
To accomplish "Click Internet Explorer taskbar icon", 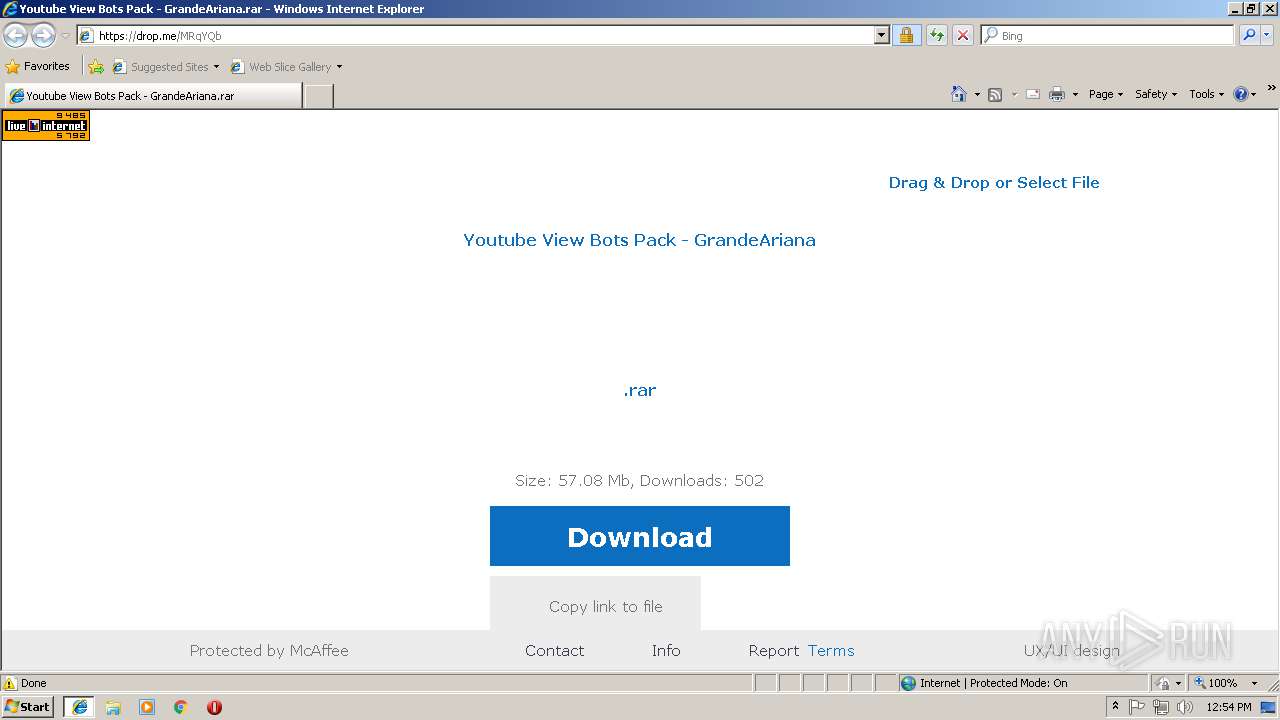I will [x=79, y=707].
